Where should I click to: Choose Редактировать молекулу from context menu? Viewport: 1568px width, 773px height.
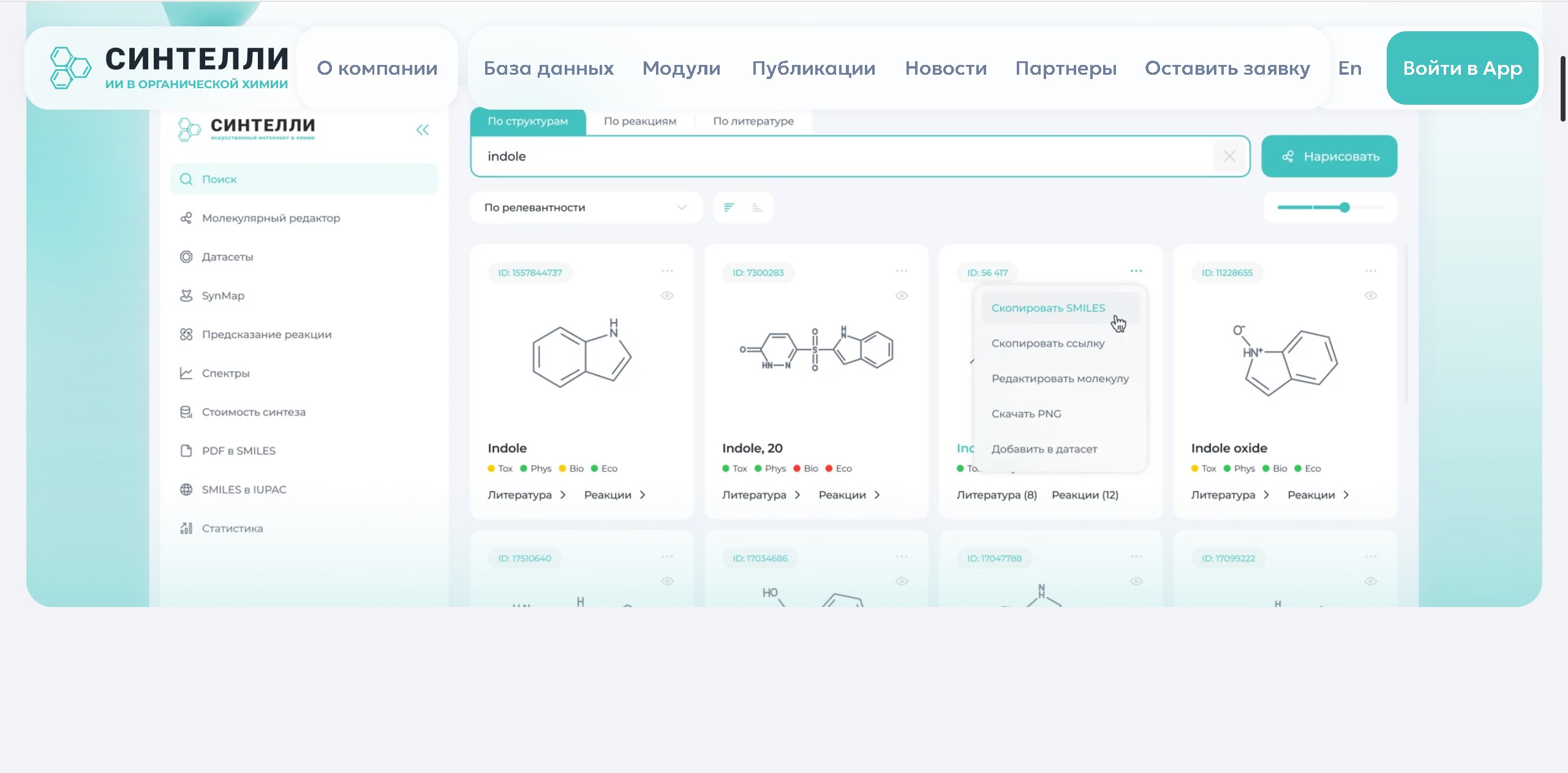coord(1060,379)
